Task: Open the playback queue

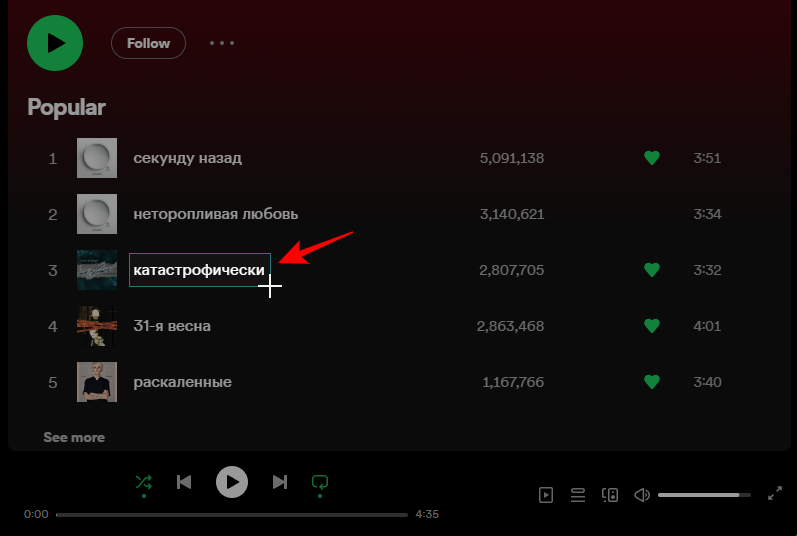Action: (x=577, y=494)
